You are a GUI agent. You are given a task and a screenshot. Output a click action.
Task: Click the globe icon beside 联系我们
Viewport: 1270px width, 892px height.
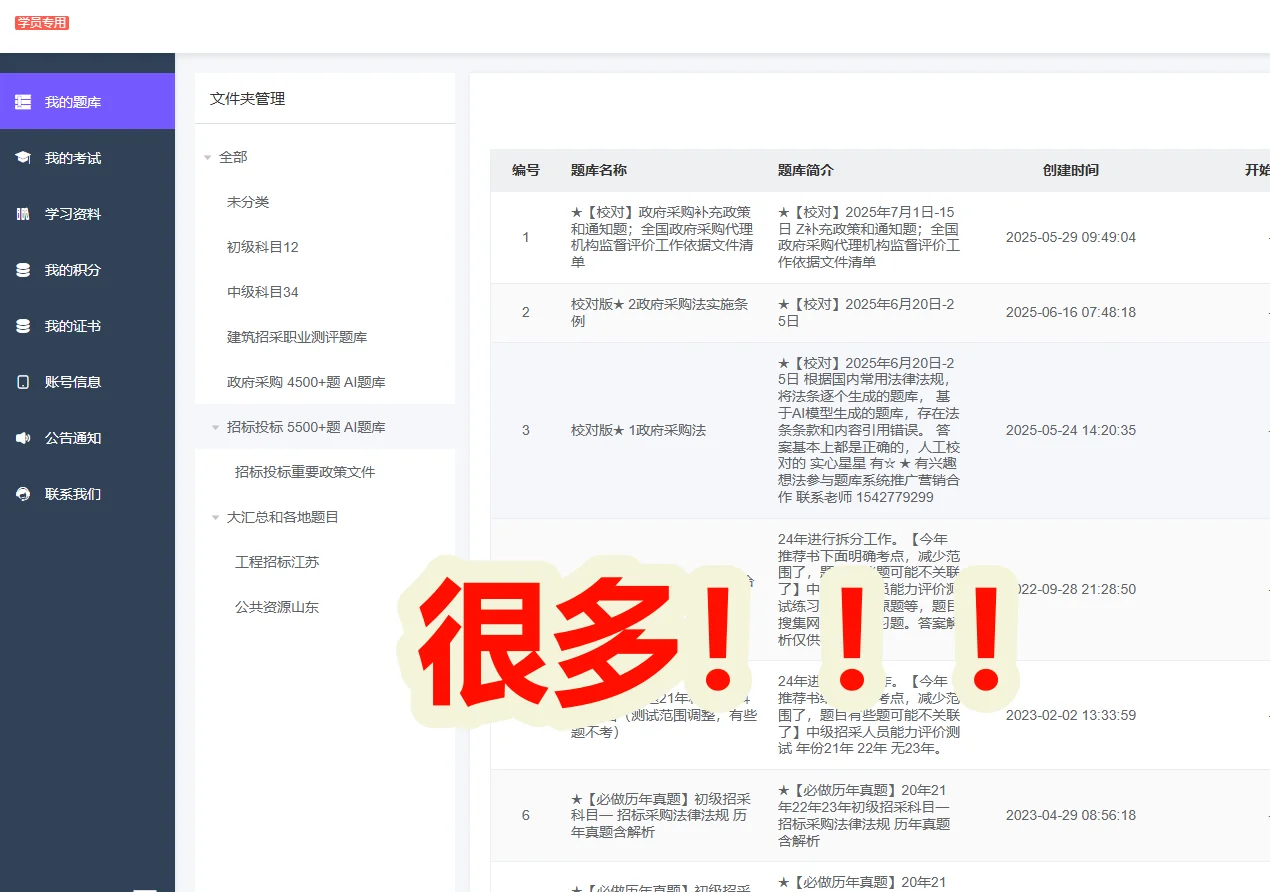pos(21,493)
